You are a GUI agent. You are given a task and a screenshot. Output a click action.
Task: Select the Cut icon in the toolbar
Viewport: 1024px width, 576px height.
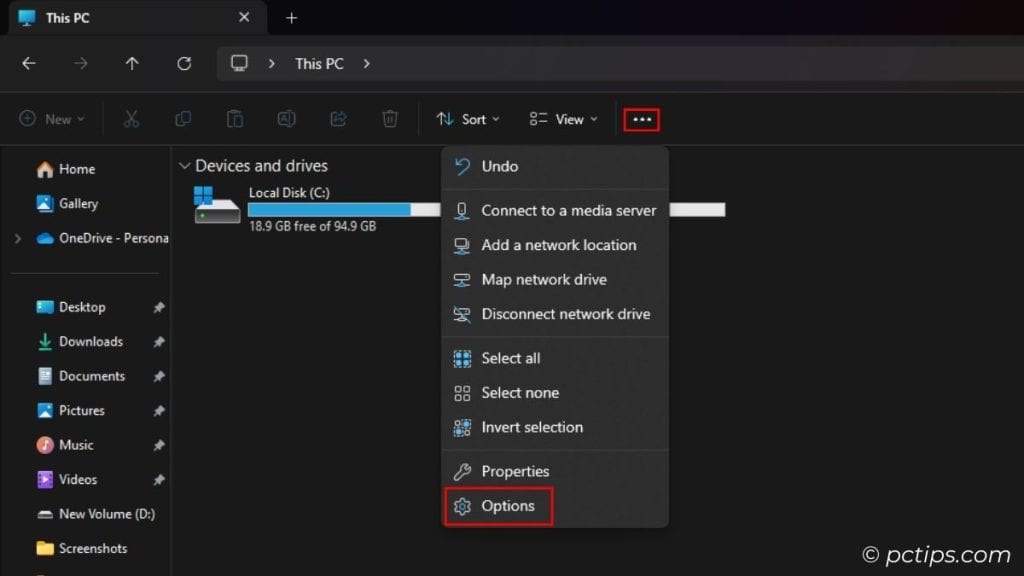132,119
